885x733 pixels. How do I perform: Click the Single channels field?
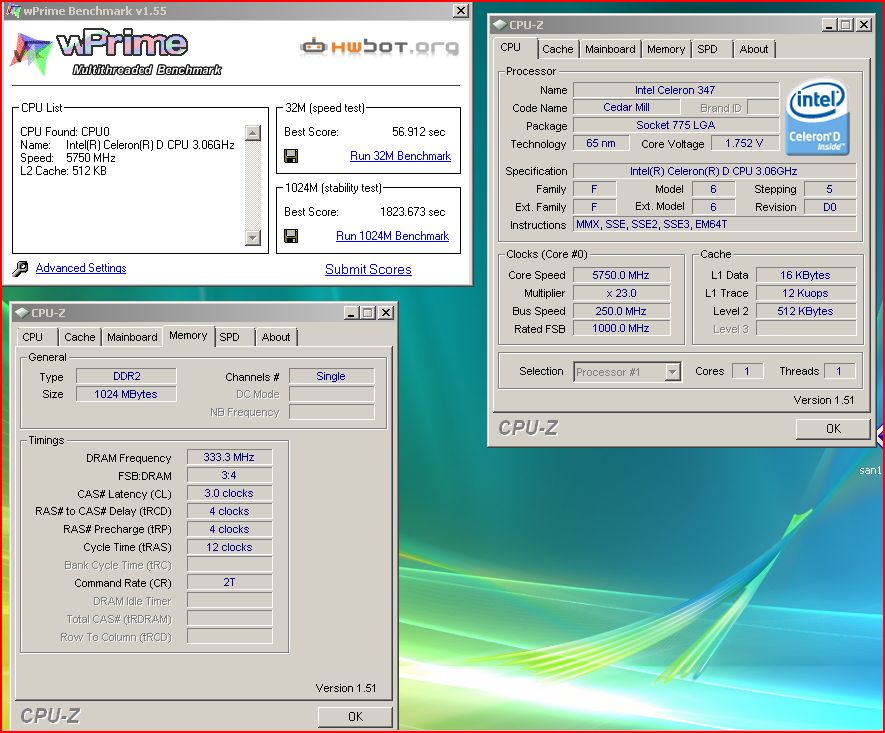pos(331,376)
